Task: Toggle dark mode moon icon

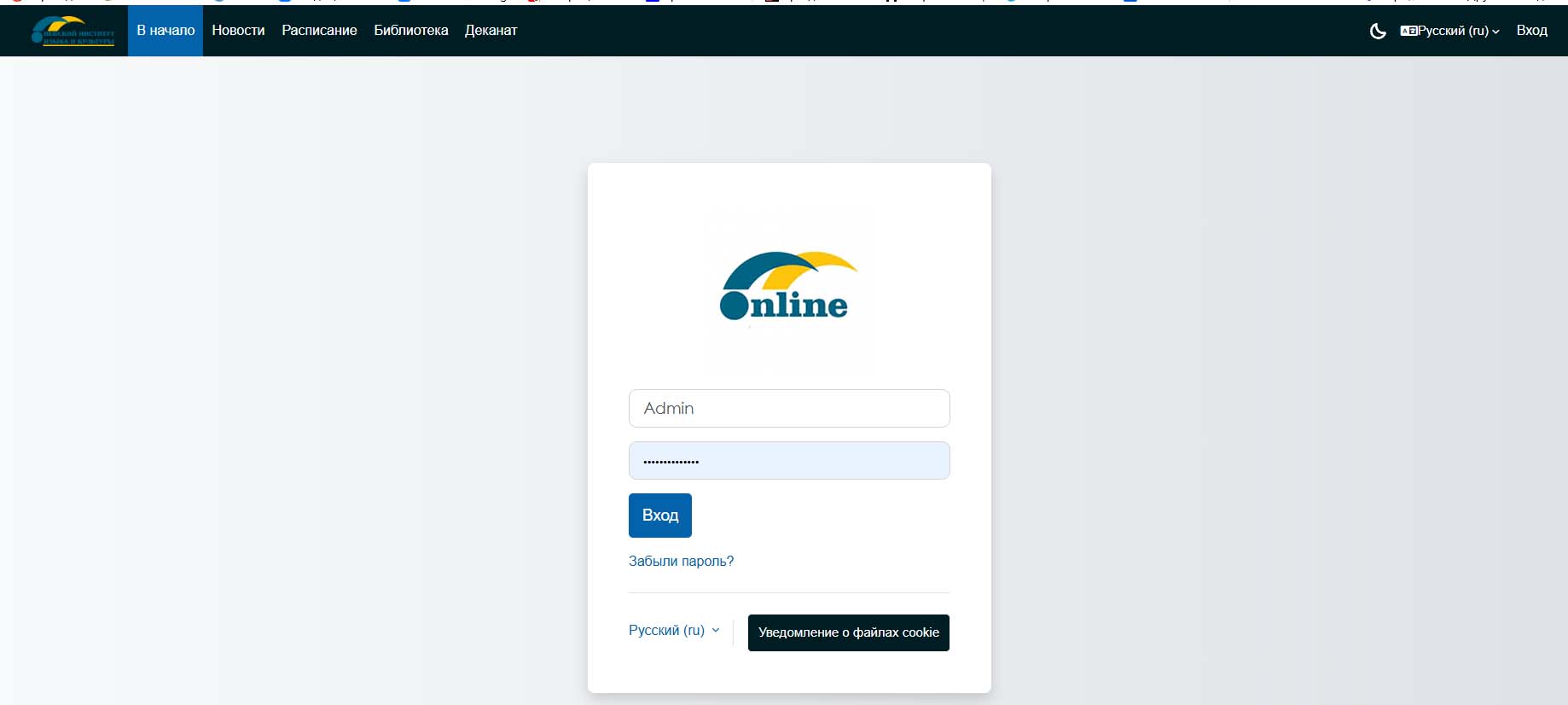Action: pos(1377,32)
